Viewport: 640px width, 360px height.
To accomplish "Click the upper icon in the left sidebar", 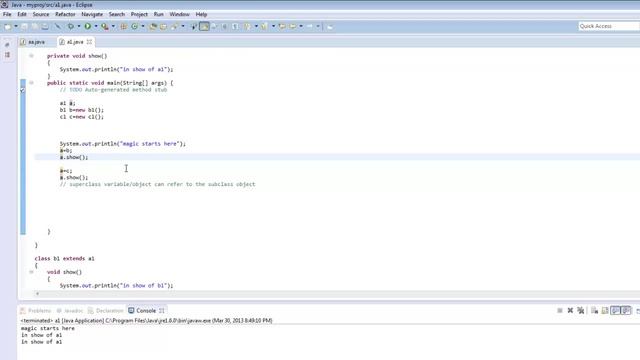I will (7, 44).
